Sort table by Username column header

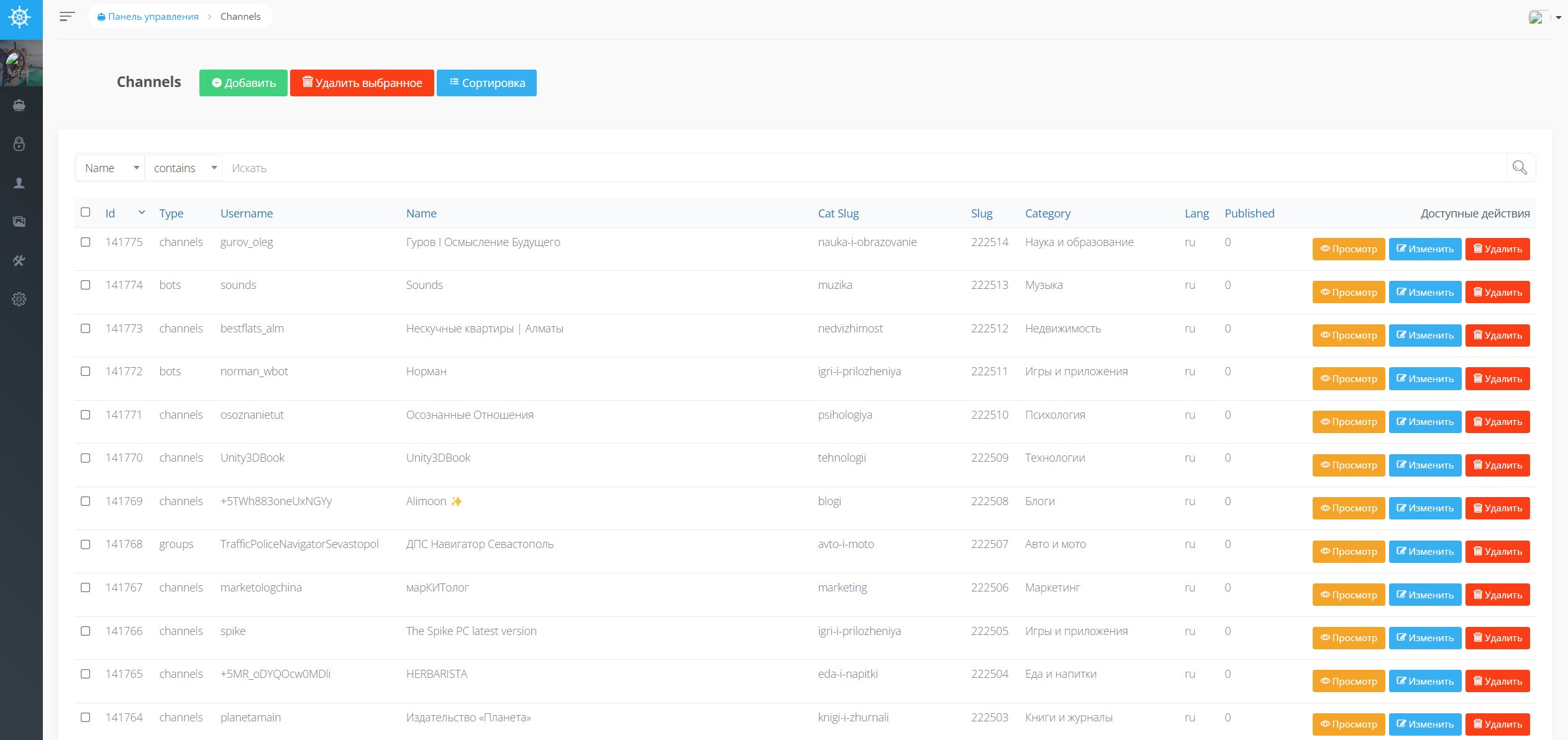coord(246,213)
